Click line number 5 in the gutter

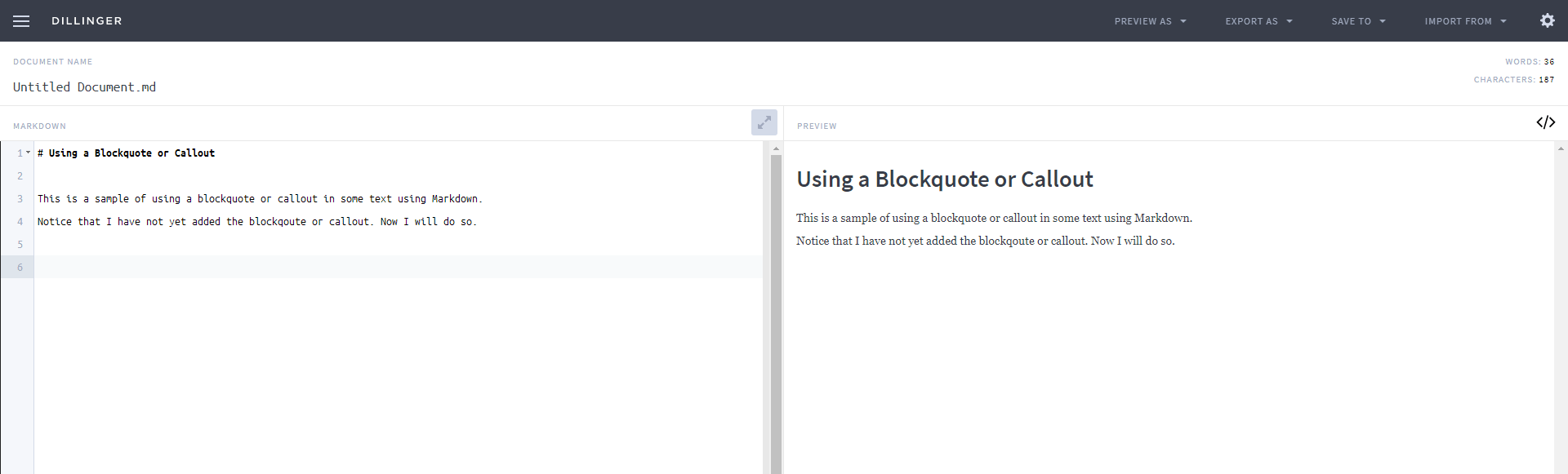pyautogui.click(x=20, y=244)
